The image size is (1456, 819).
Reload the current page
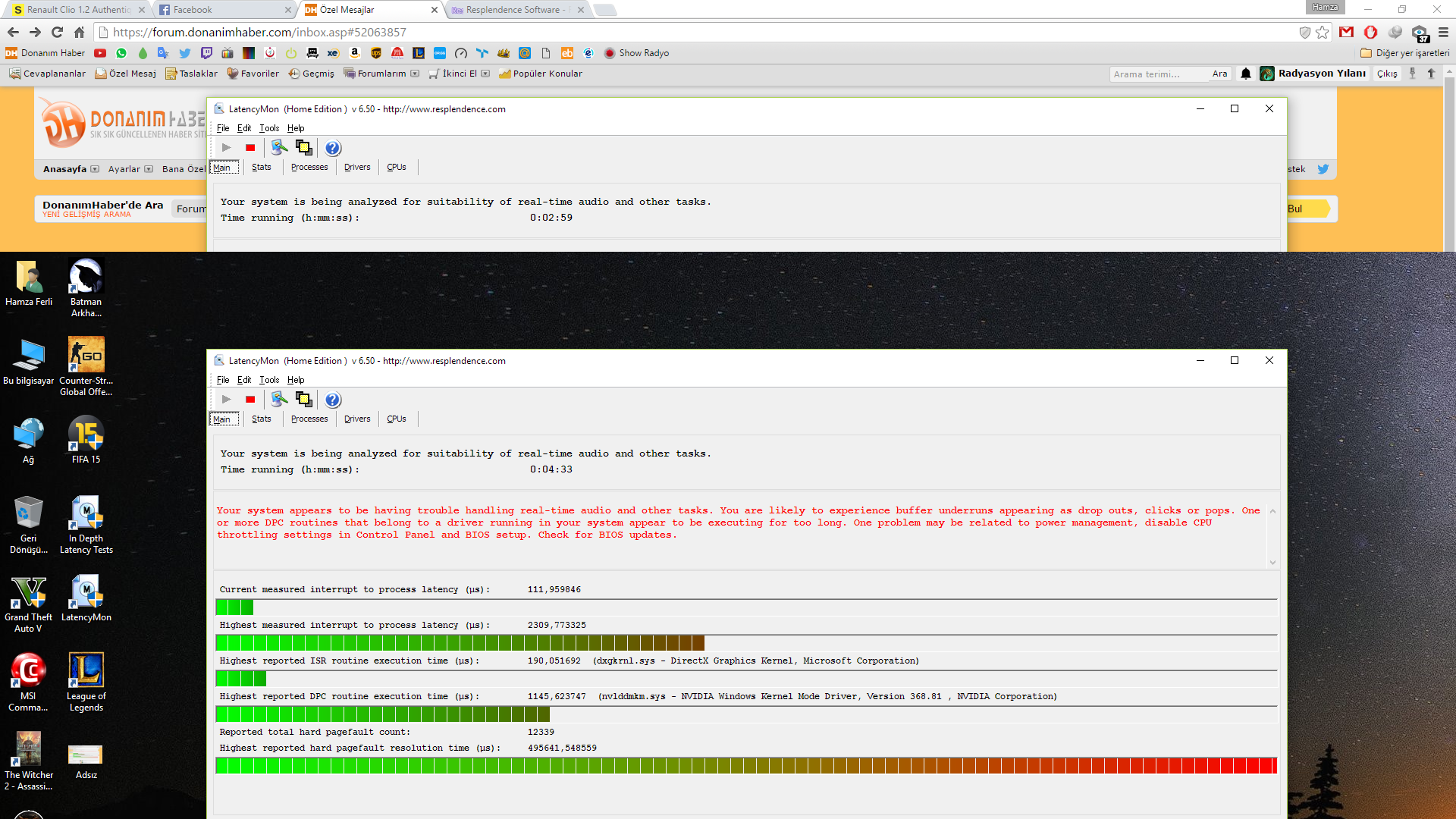(x=57, y=32)
